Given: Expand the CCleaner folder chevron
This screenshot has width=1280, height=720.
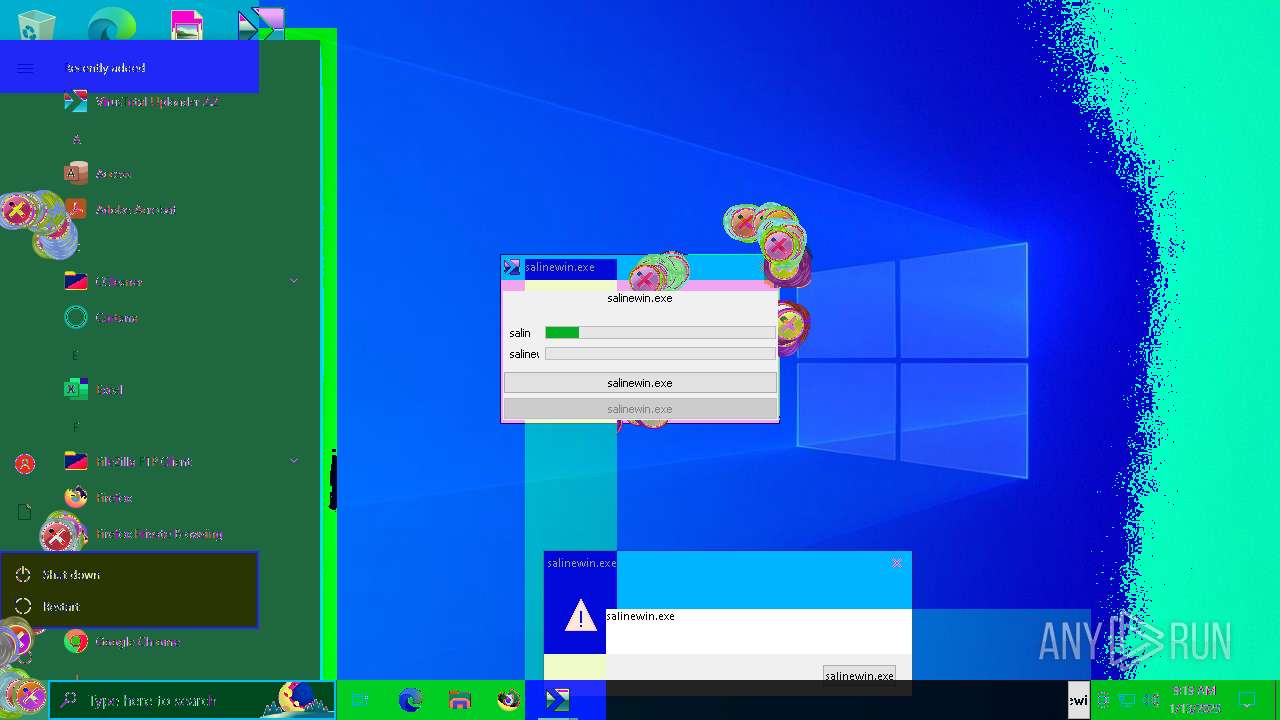Looking at the screenshot, I should point(294,282).
